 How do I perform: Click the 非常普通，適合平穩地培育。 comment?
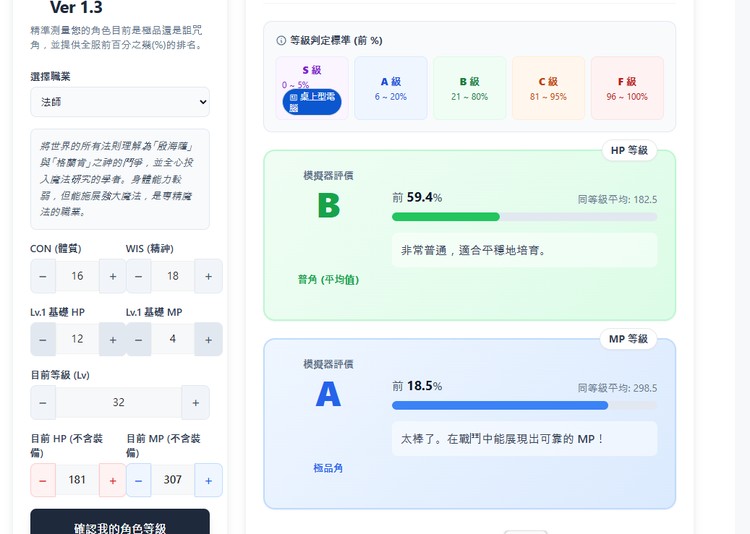[474, 250]
